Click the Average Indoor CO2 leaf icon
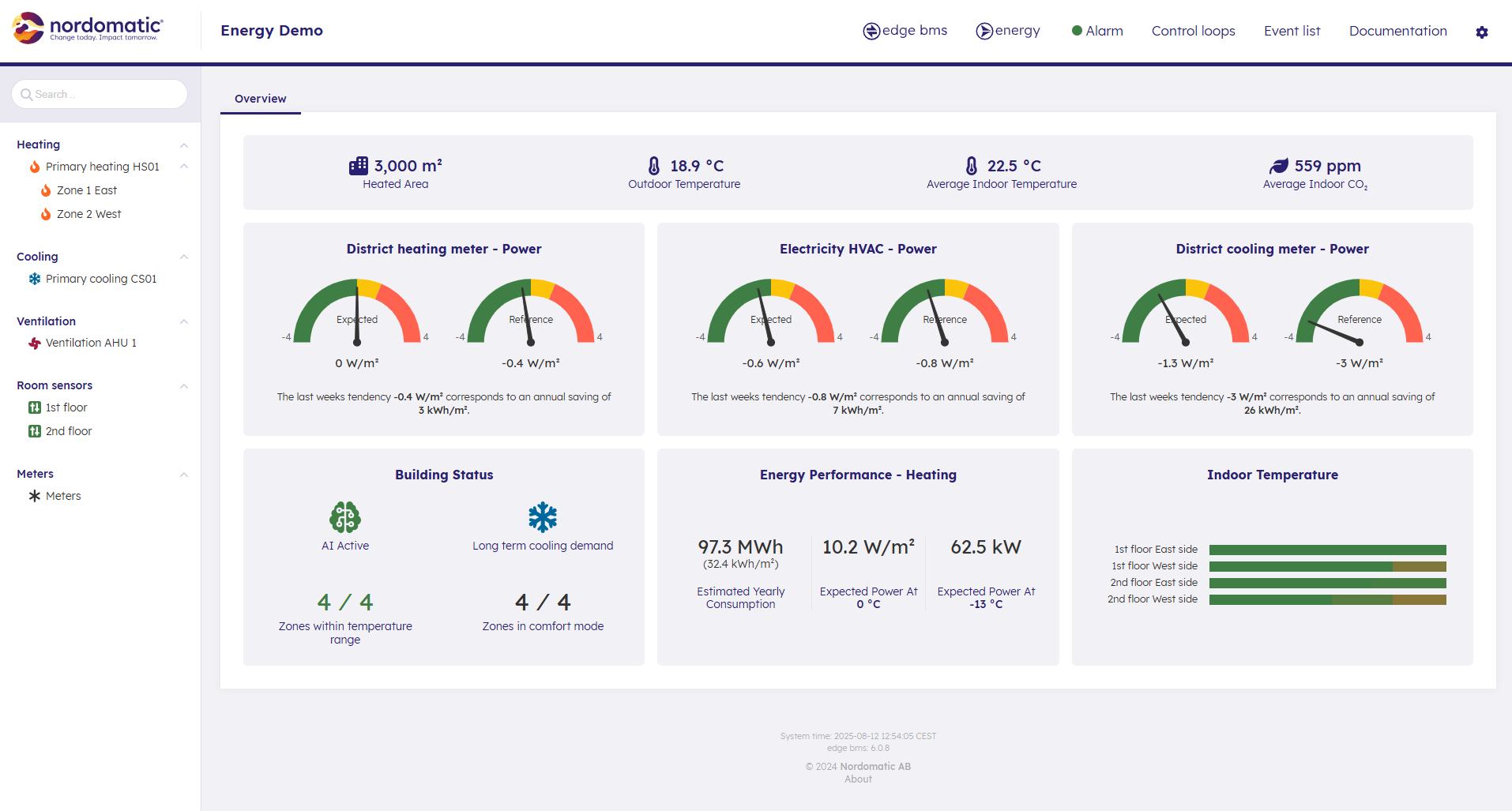The height and width of the screenshot is (811, 1512). click(1278, 166)
